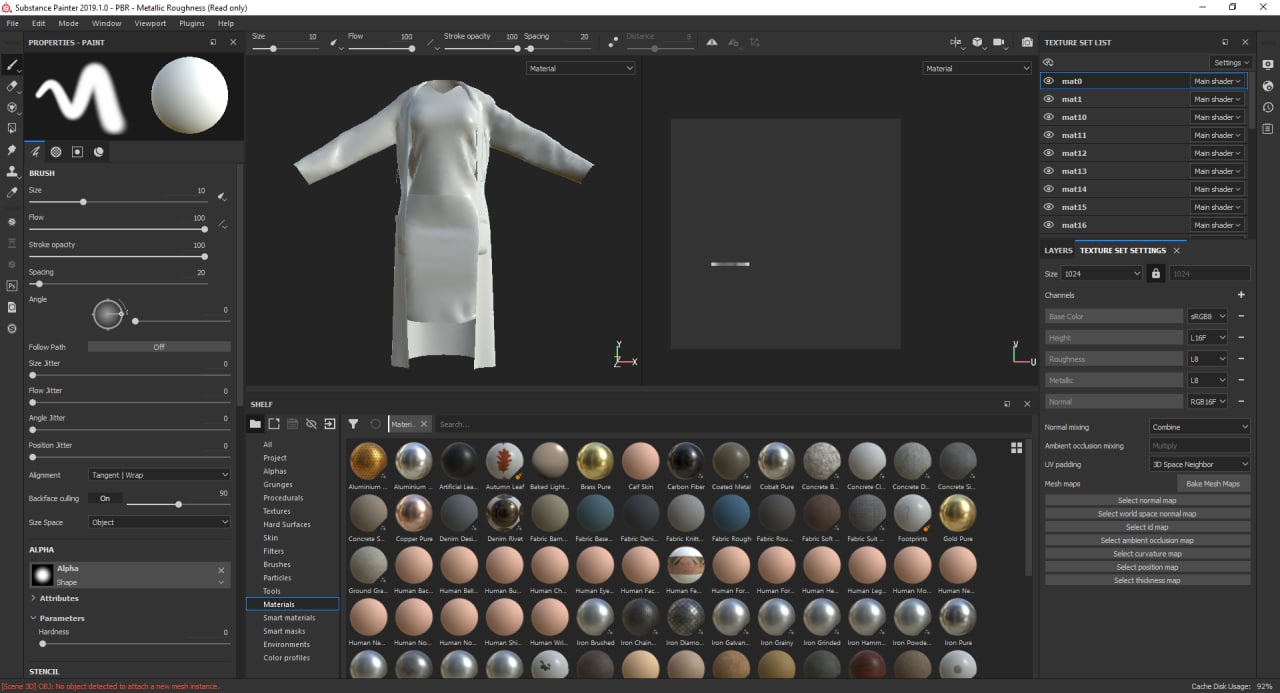Open the camera settings icon
The width and height of the screenshot is (1280, 693).
click(x=1002, y=42)
